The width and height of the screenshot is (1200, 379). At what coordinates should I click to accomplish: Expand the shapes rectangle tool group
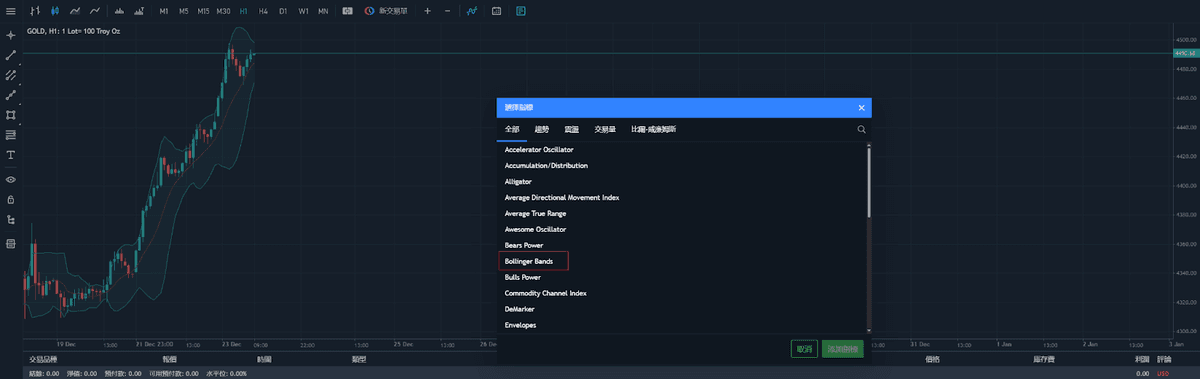tap(11, 115)
